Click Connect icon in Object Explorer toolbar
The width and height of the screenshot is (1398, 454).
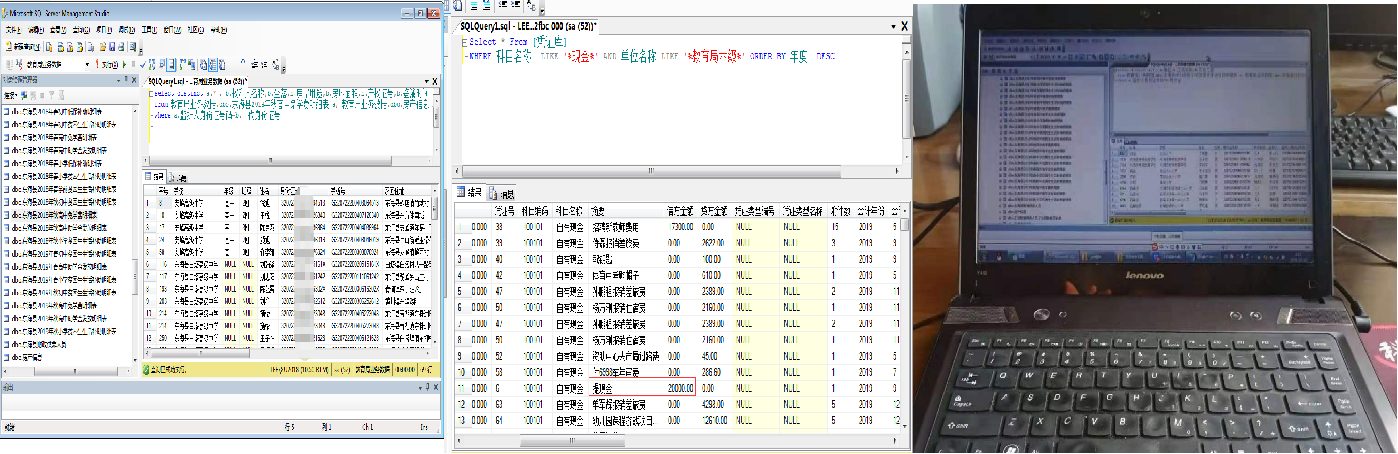pos(10,94)
